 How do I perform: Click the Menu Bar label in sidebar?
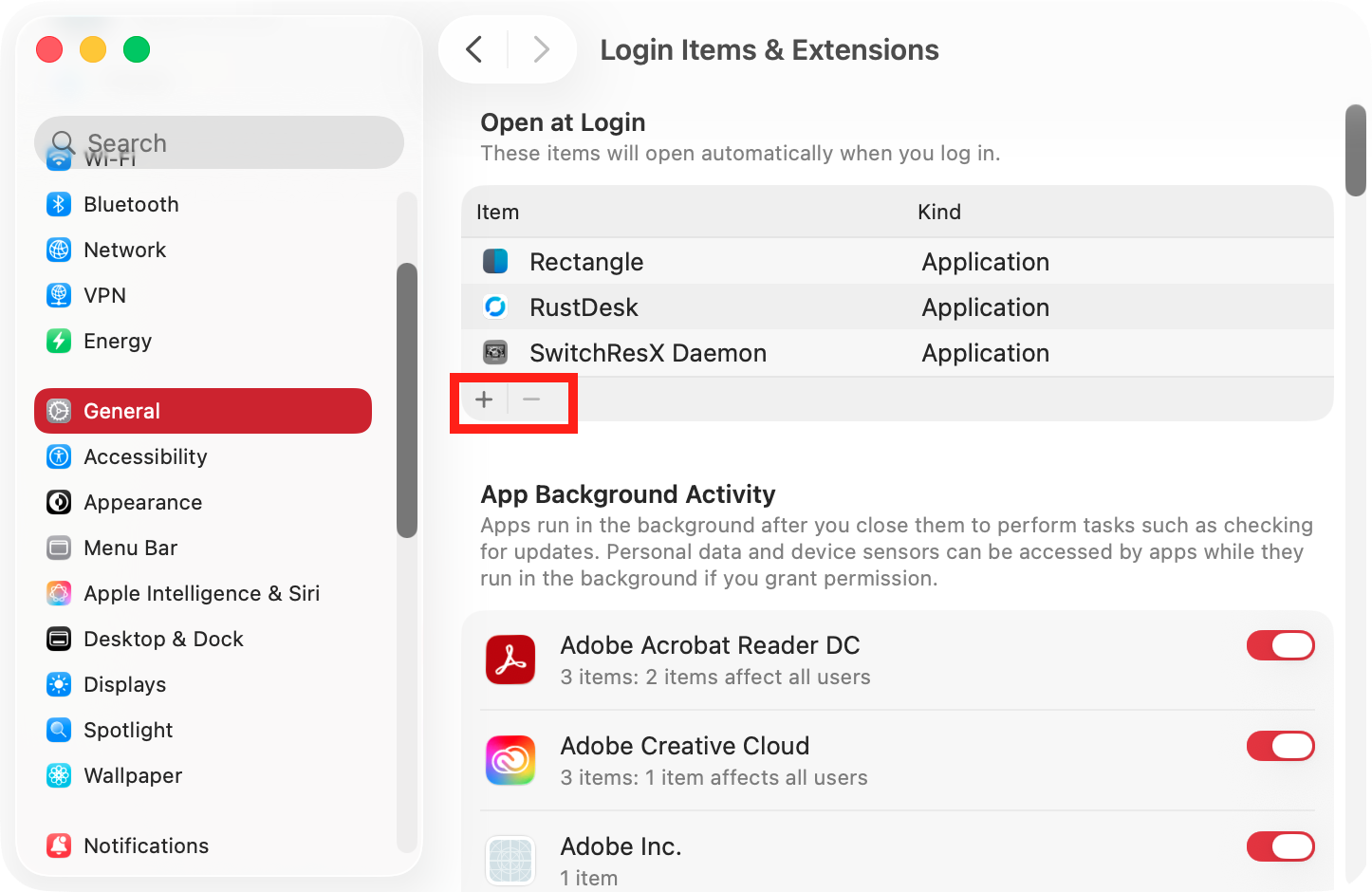(x=131, y=548)
